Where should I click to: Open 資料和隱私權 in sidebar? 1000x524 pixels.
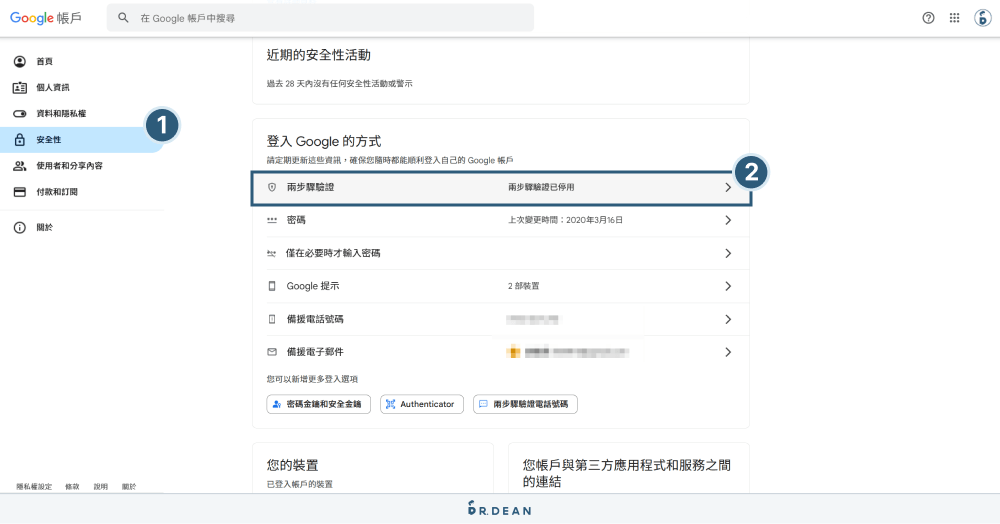(x=61, y=113)
